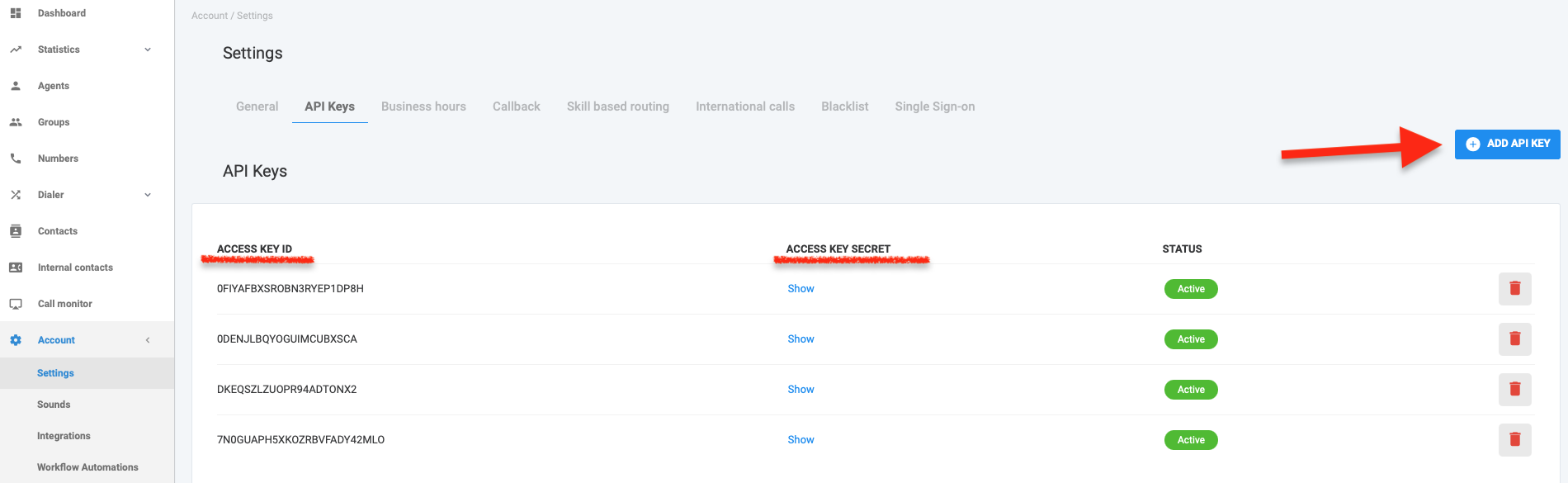The height and width of the screenshot is (483, 1568).
Task: Click Settings in the breadcrumb path
Action: point(257,15)
